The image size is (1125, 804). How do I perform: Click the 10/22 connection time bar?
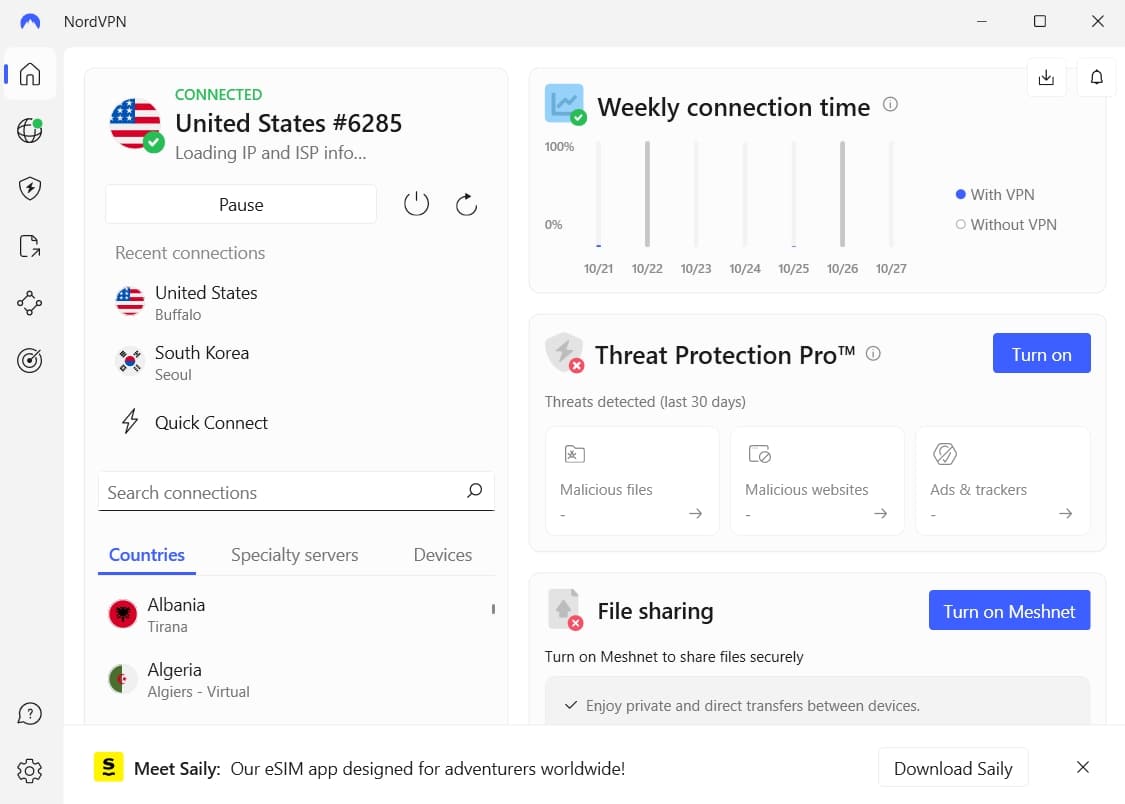click(x=647, y=194)
